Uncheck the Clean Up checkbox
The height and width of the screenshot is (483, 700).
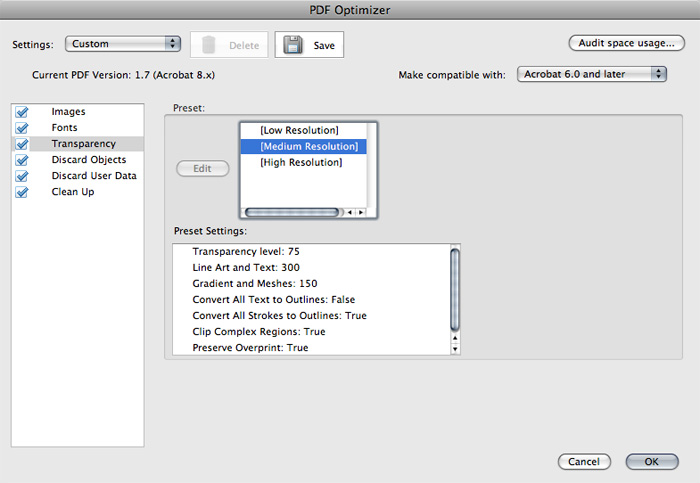click(x=22, y=192)
